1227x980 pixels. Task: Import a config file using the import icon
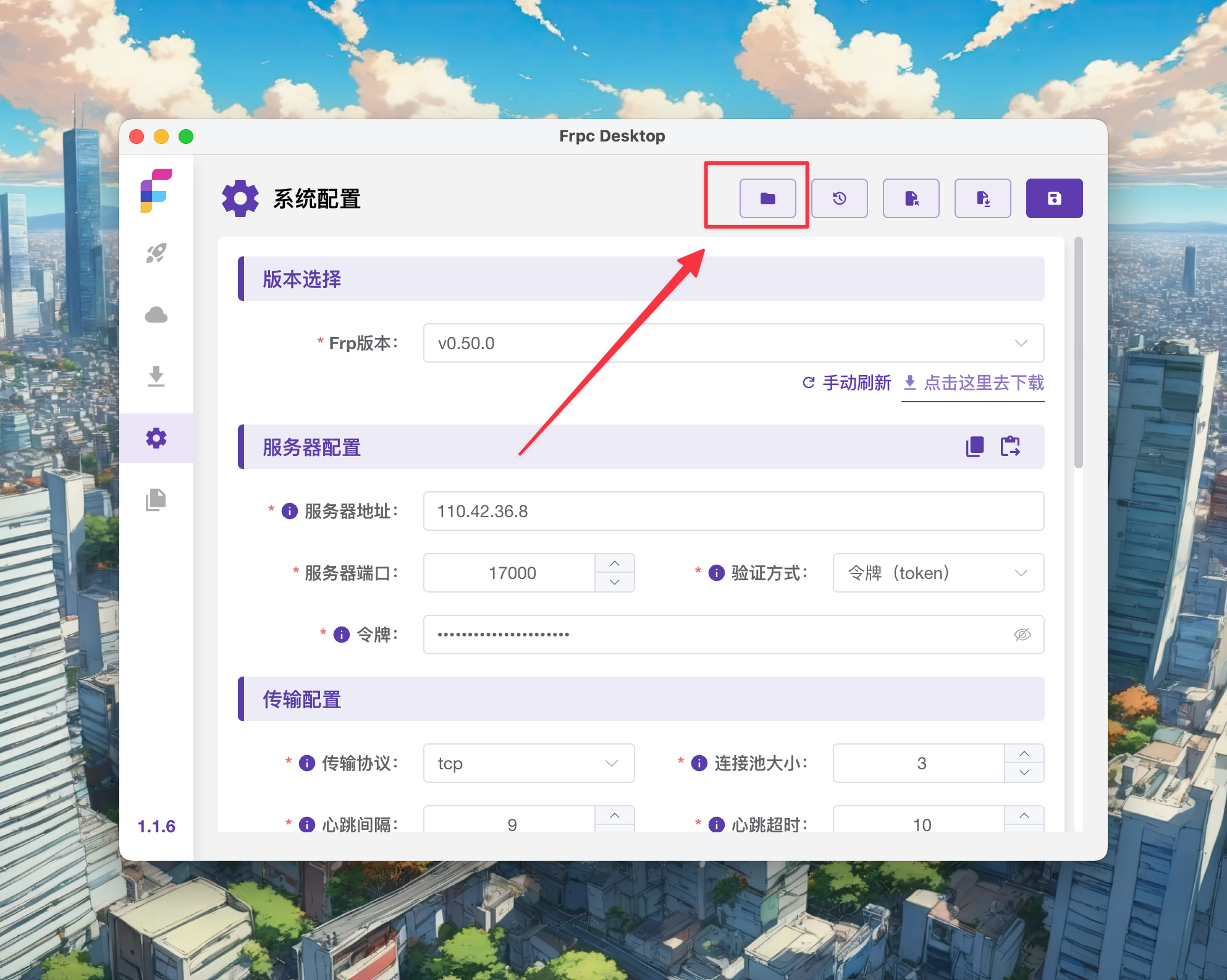[911, 198]
